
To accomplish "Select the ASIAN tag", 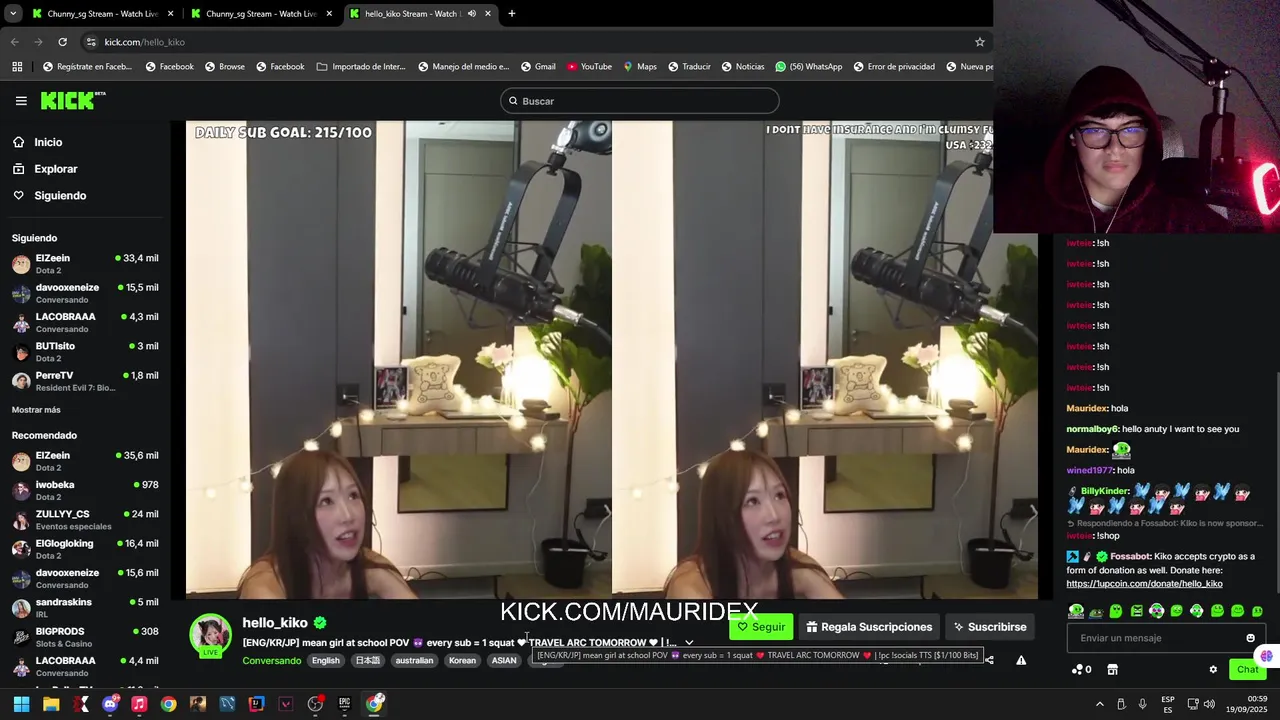I will pos(504,661).
